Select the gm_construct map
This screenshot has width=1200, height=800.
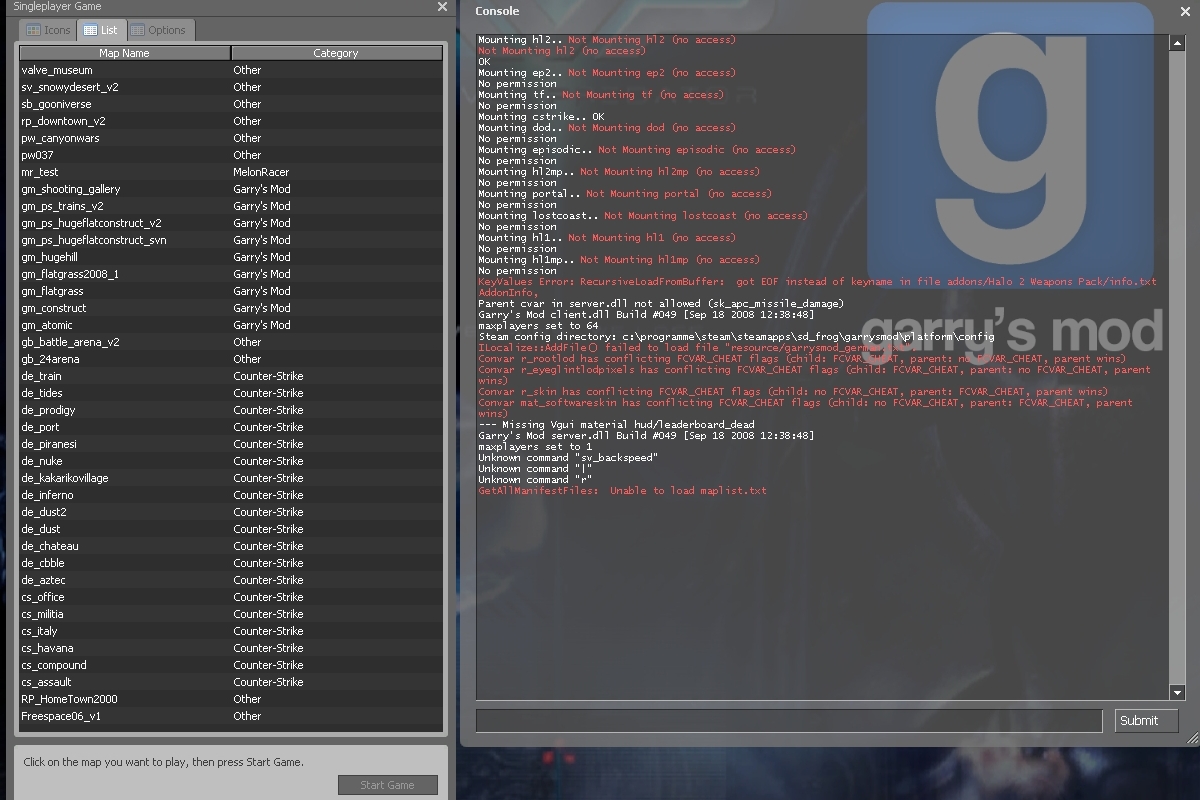pos(54,308)
